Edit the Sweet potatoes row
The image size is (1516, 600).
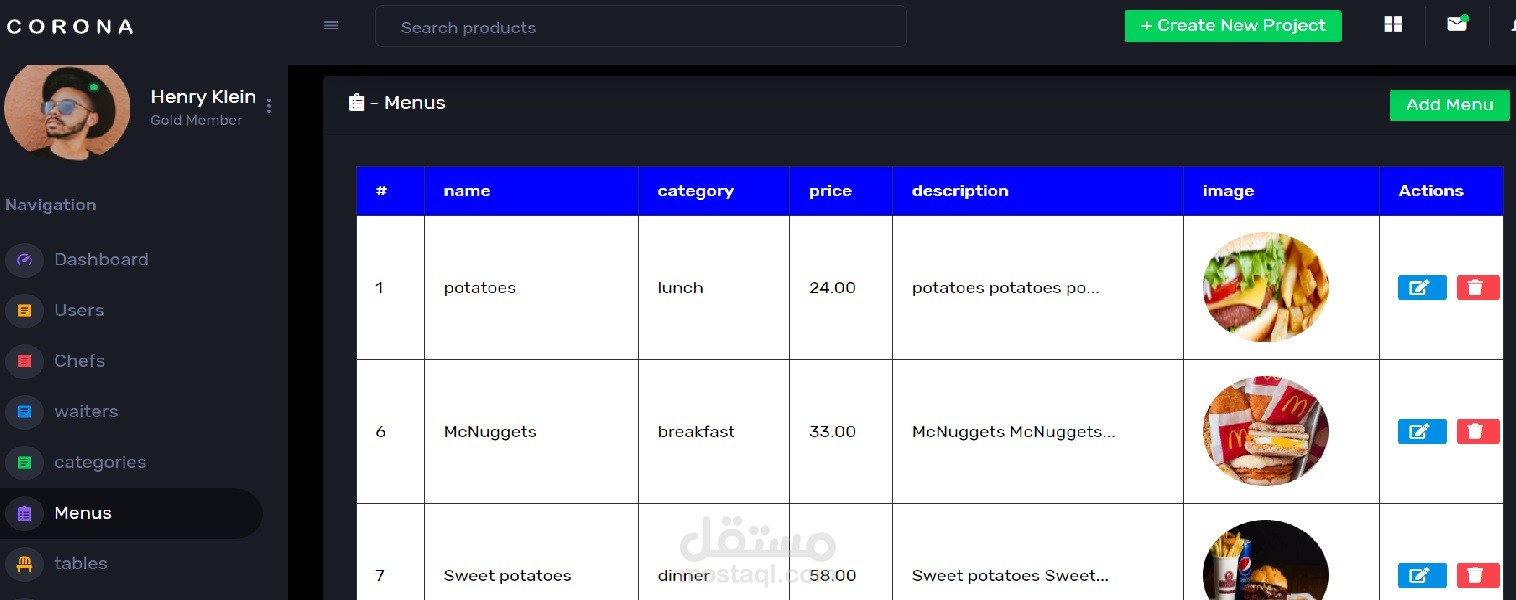[1421, 575]
